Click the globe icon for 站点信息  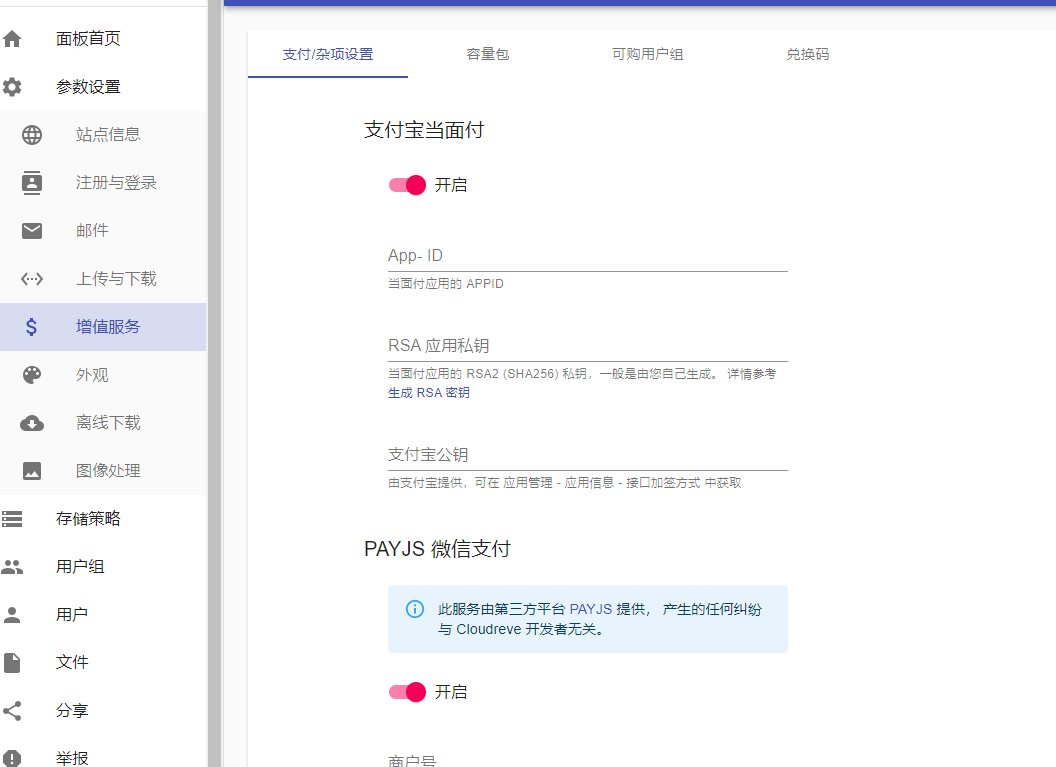click(32, 135)
